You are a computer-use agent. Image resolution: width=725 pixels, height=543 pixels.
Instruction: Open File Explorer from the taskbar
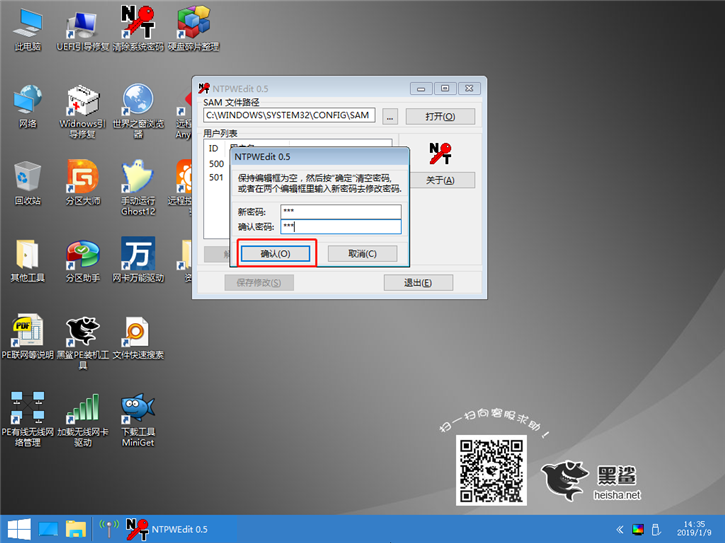76,528
